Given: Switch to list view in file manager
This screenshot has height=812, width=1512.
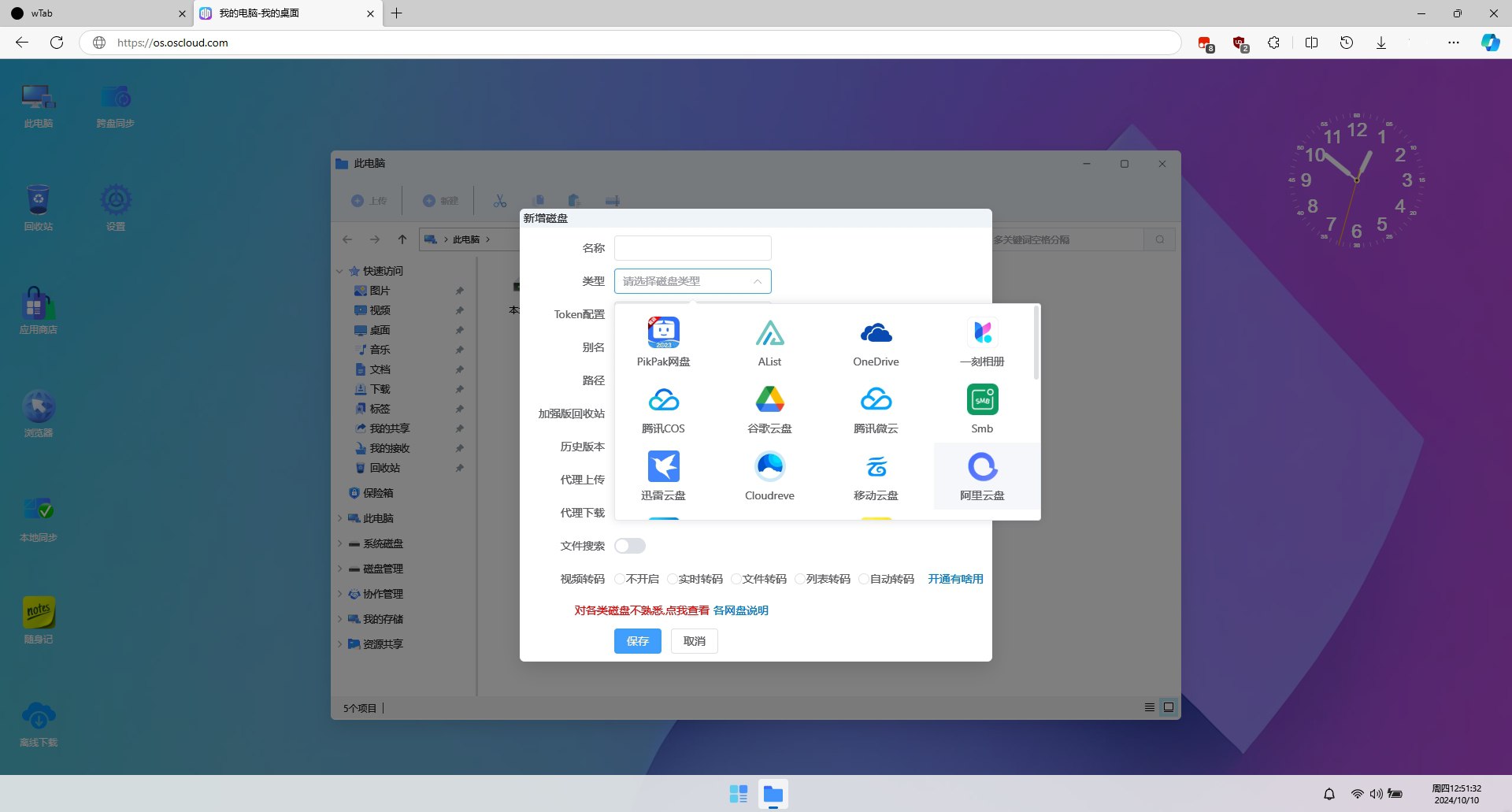Looking at the screenshot, I should point(1150,707).
